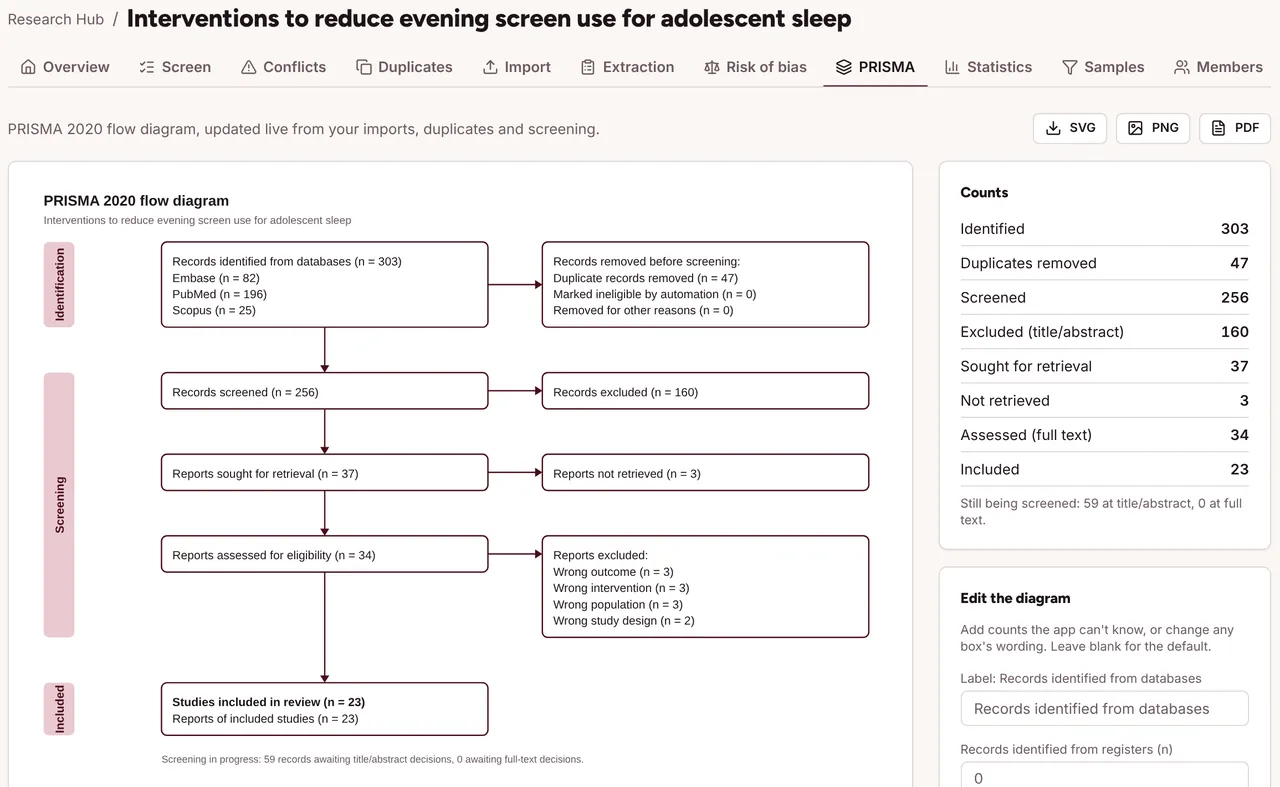Select the PRISMA tab
Image resolution: width=1280 pixels, height=787 pixels.
[875, 67]
